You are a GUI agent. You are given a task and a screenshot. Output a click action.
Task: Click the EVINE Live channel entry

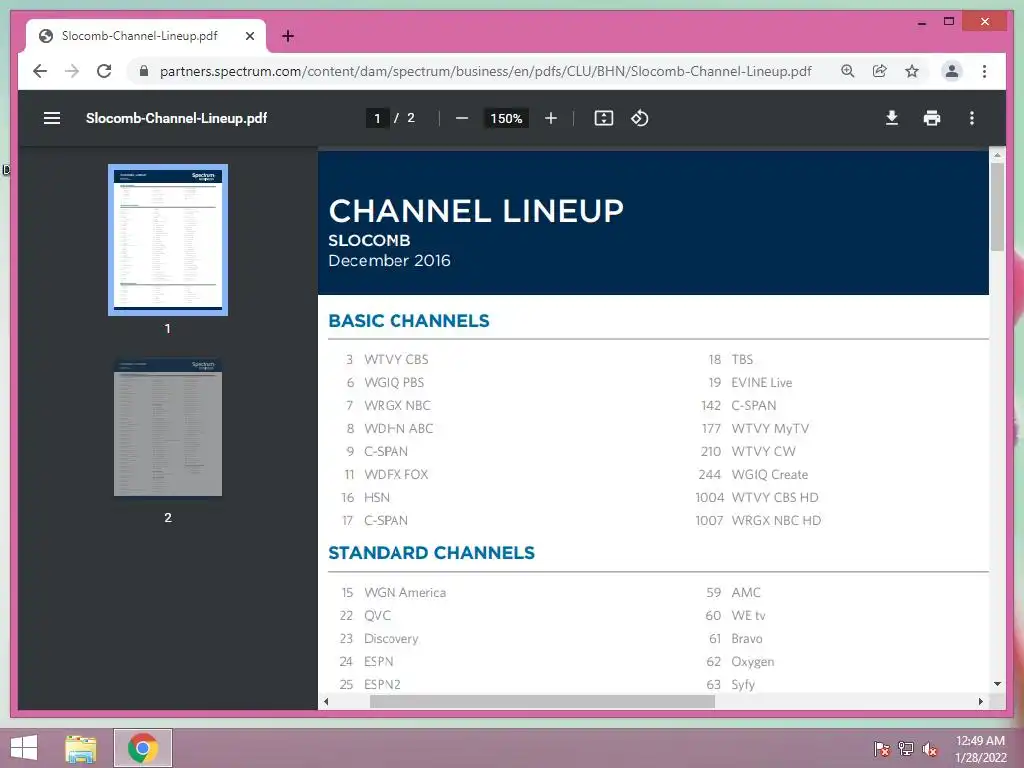point(750,383)
